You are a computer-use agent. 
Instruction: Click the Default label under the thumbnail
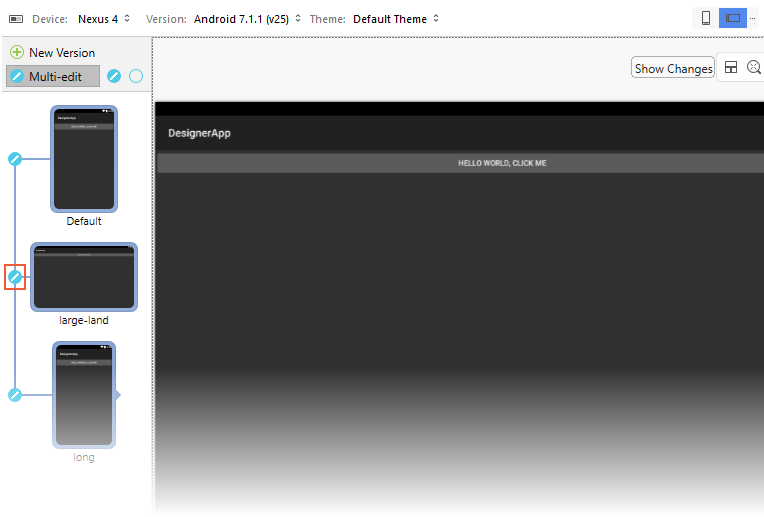(84, 221)
